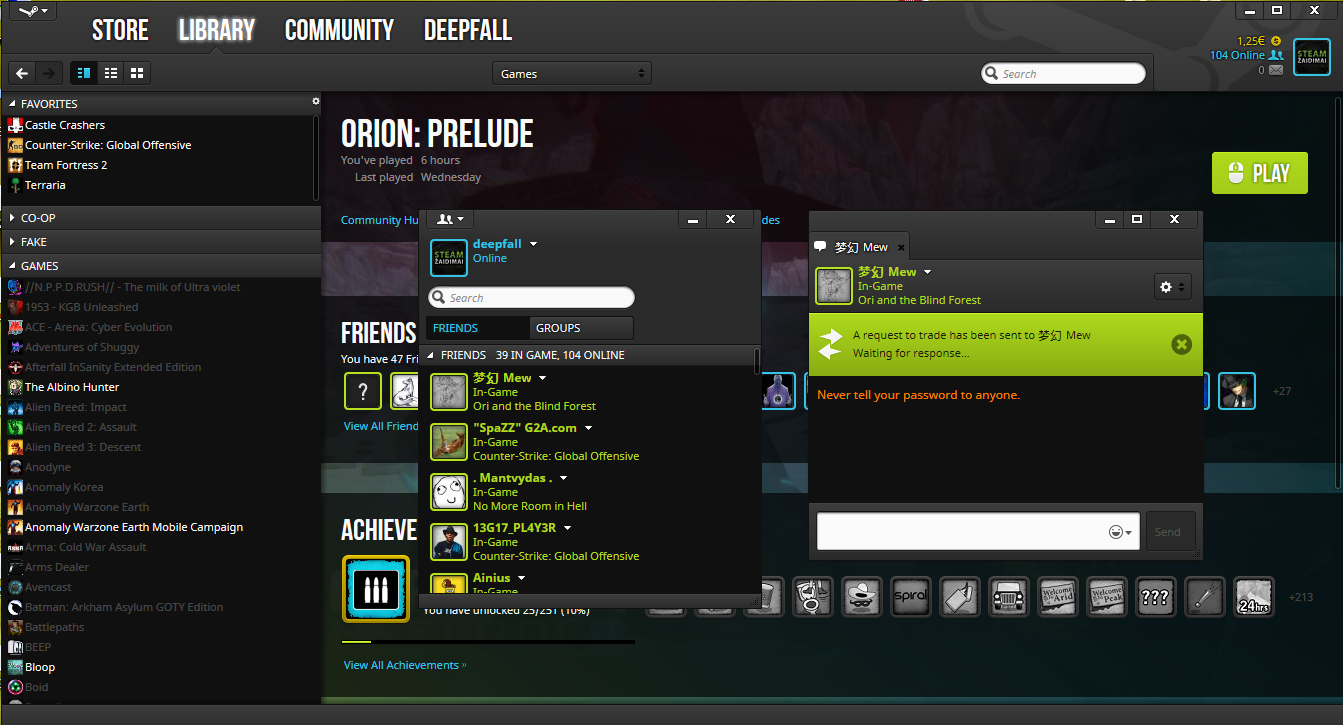Select Terraria in the favorites list

(x=45, y=185)
